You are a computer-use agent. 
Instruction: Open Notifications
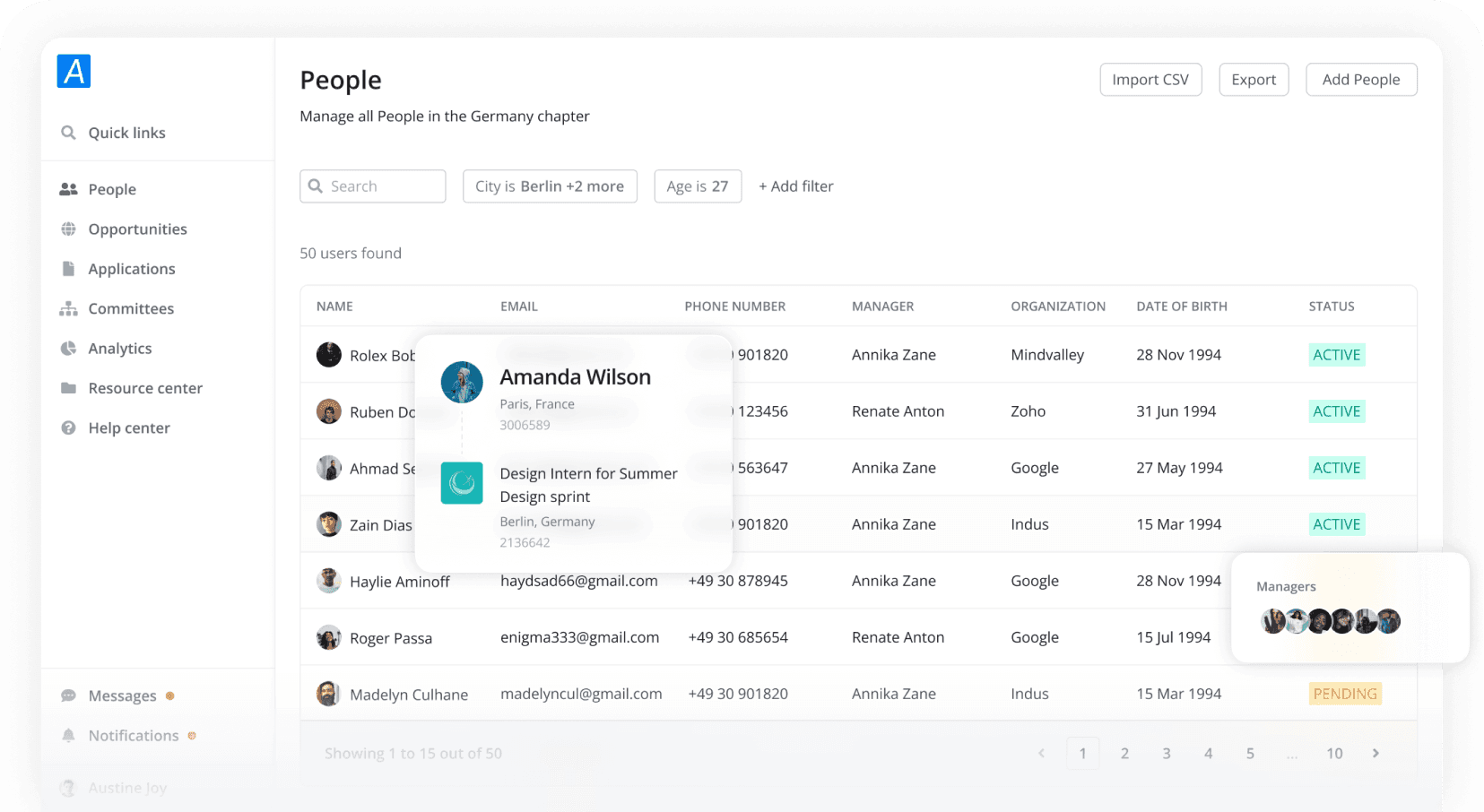(x=134, y=736)
